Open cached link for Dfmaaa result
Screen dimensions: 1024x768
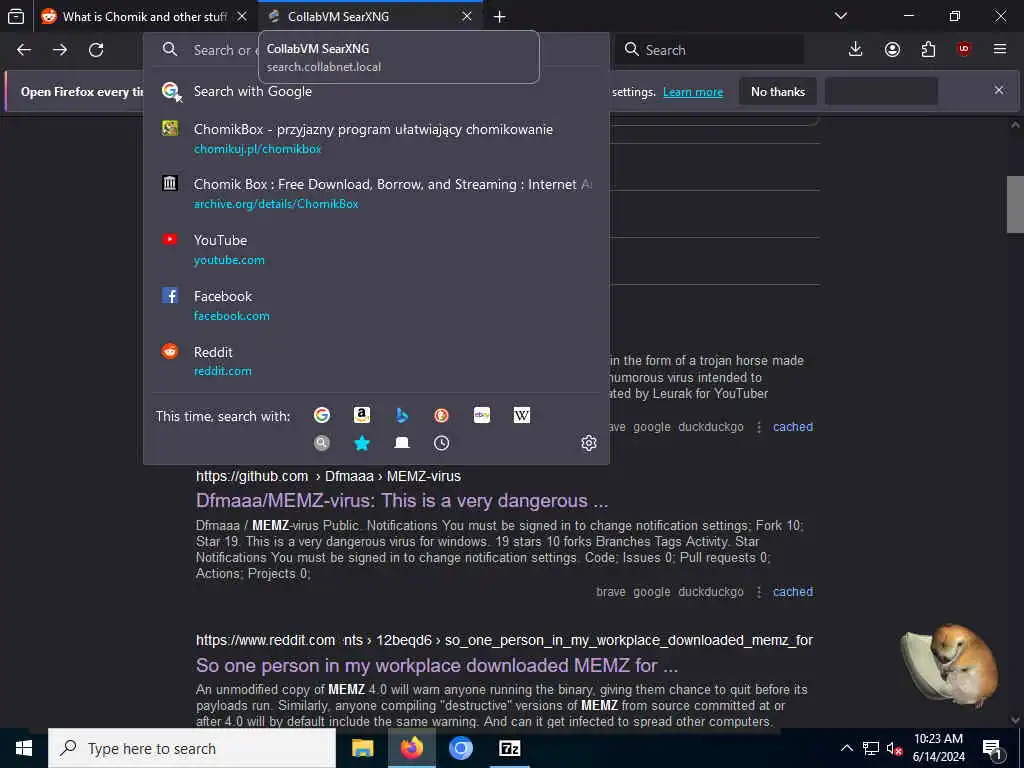pyautogui.click(x=793, y=592)
